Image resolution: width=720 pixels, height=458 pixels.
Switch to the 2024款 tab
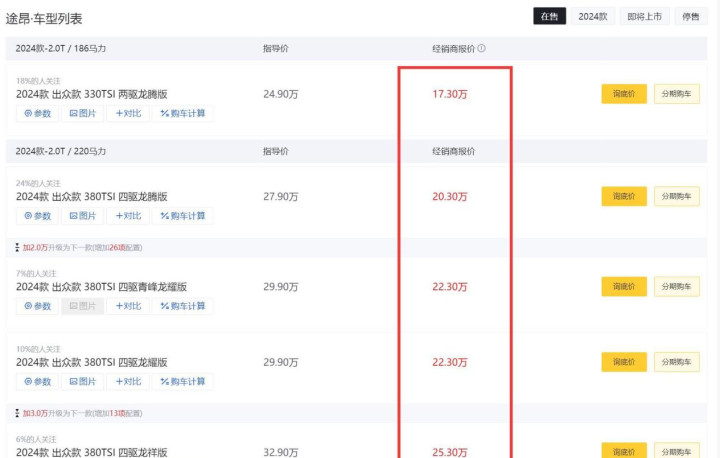pos(593,17)
